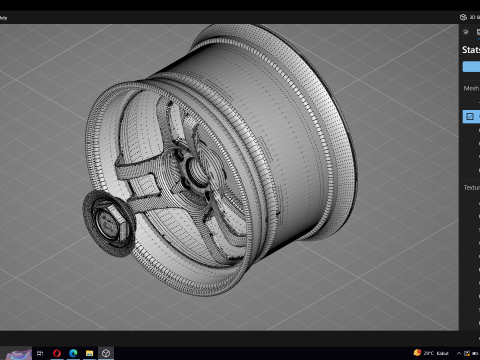The image size is (480, 360).
Task: Open the search highlight image in taskbar
Action: coord(18,354)
